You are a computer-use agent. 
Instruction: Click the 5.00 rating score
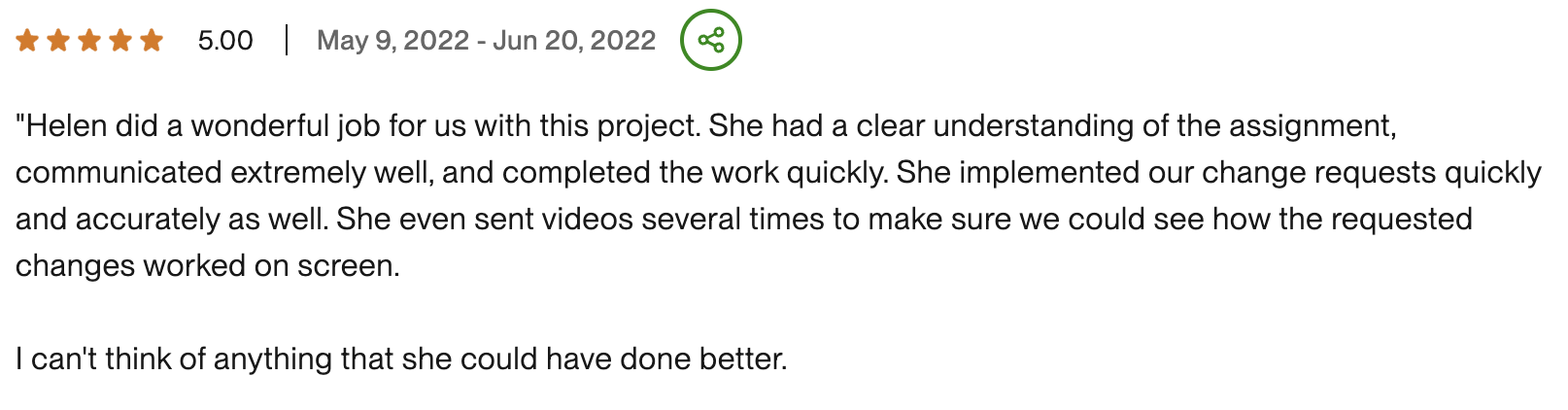(225, 41)
